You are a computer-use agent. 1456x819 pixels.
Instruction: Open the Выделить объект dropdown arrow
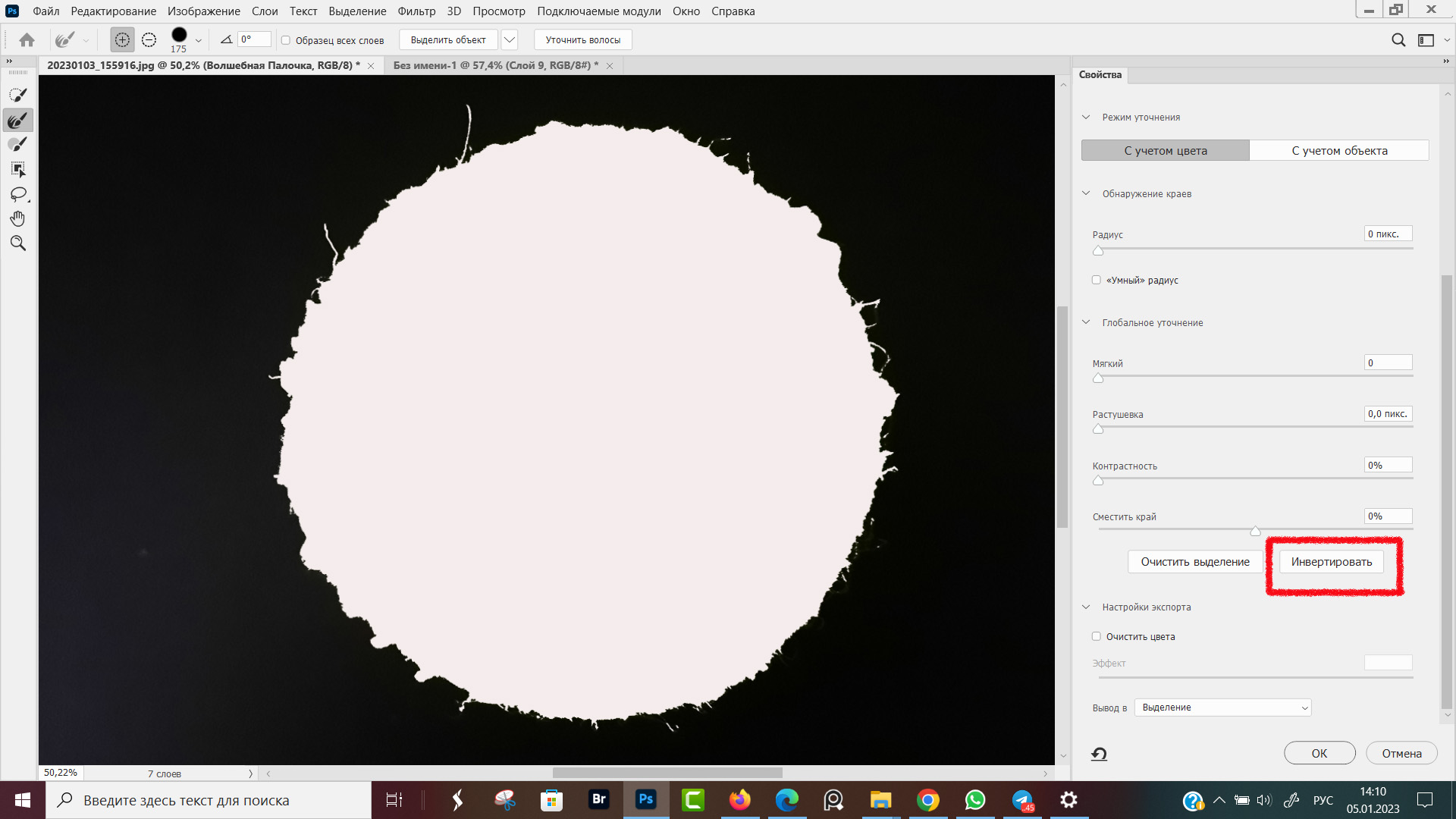510,40
